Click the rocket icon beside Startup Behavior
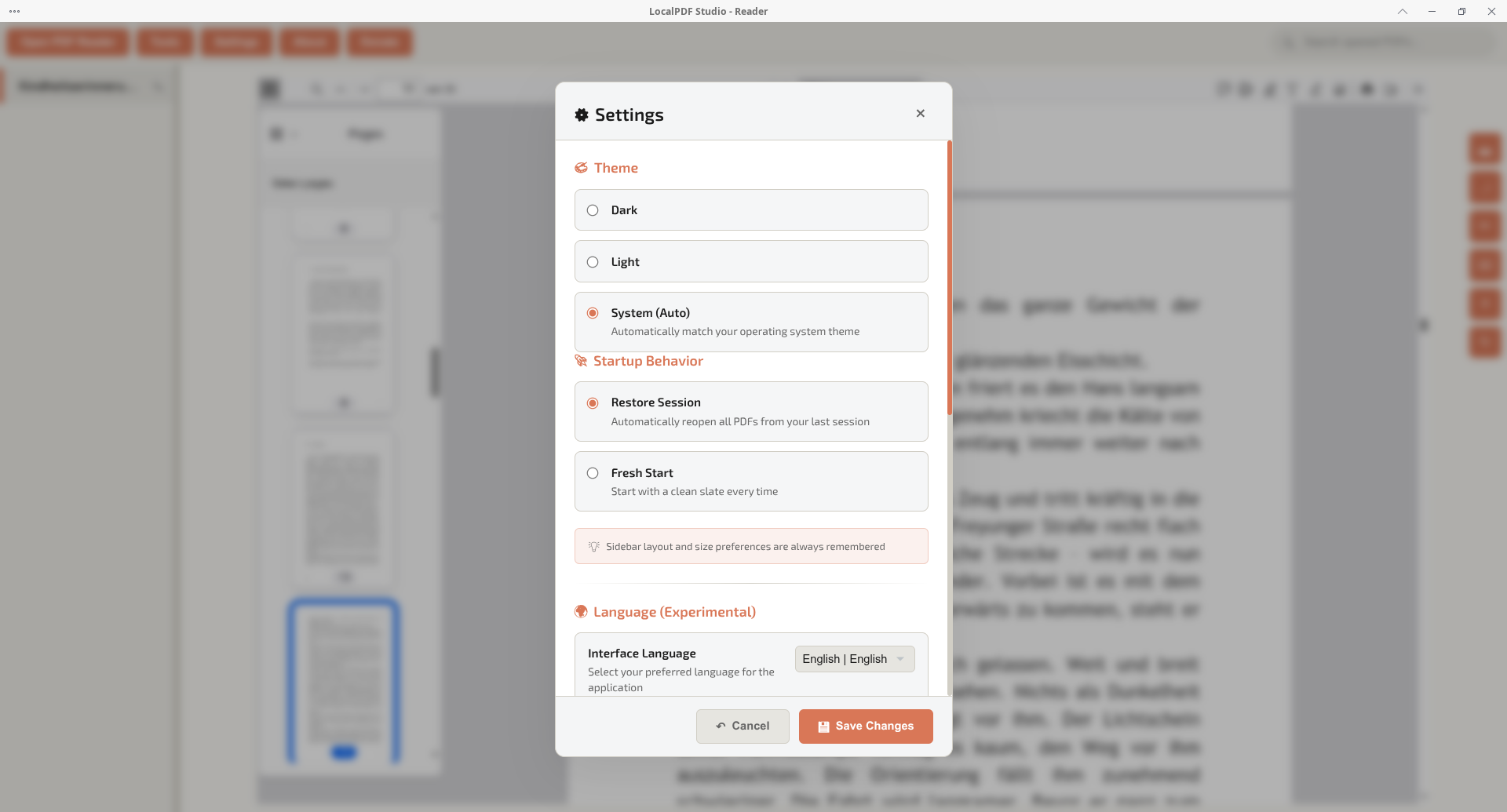 [581, 361]
